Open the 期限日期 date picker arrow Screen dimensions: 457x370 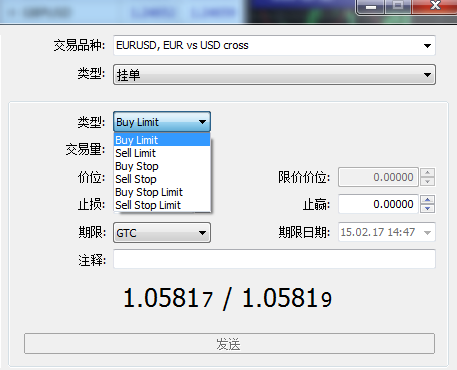point(427,232)
